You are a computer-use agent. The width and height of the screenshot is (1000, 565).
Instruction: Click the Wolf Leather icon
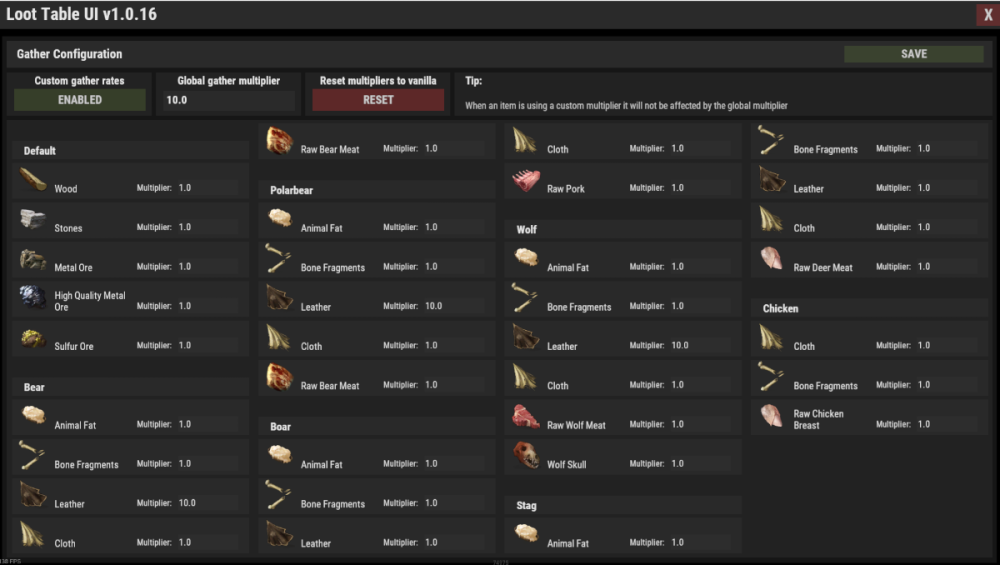(526, 338)
